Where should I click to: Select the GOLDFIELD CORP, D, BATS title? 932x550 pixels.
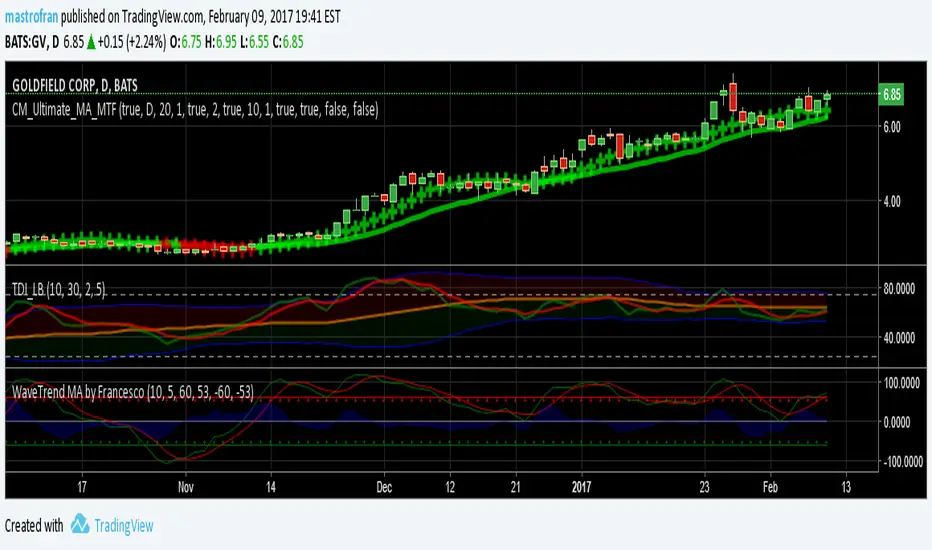tap(75, 86)
